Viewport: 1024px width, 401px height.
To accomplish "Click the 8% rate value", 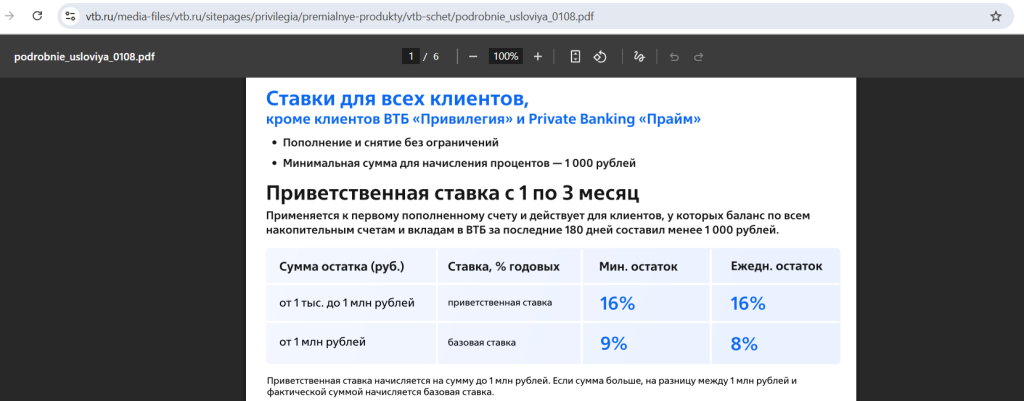I will click(x=744, y=344).
